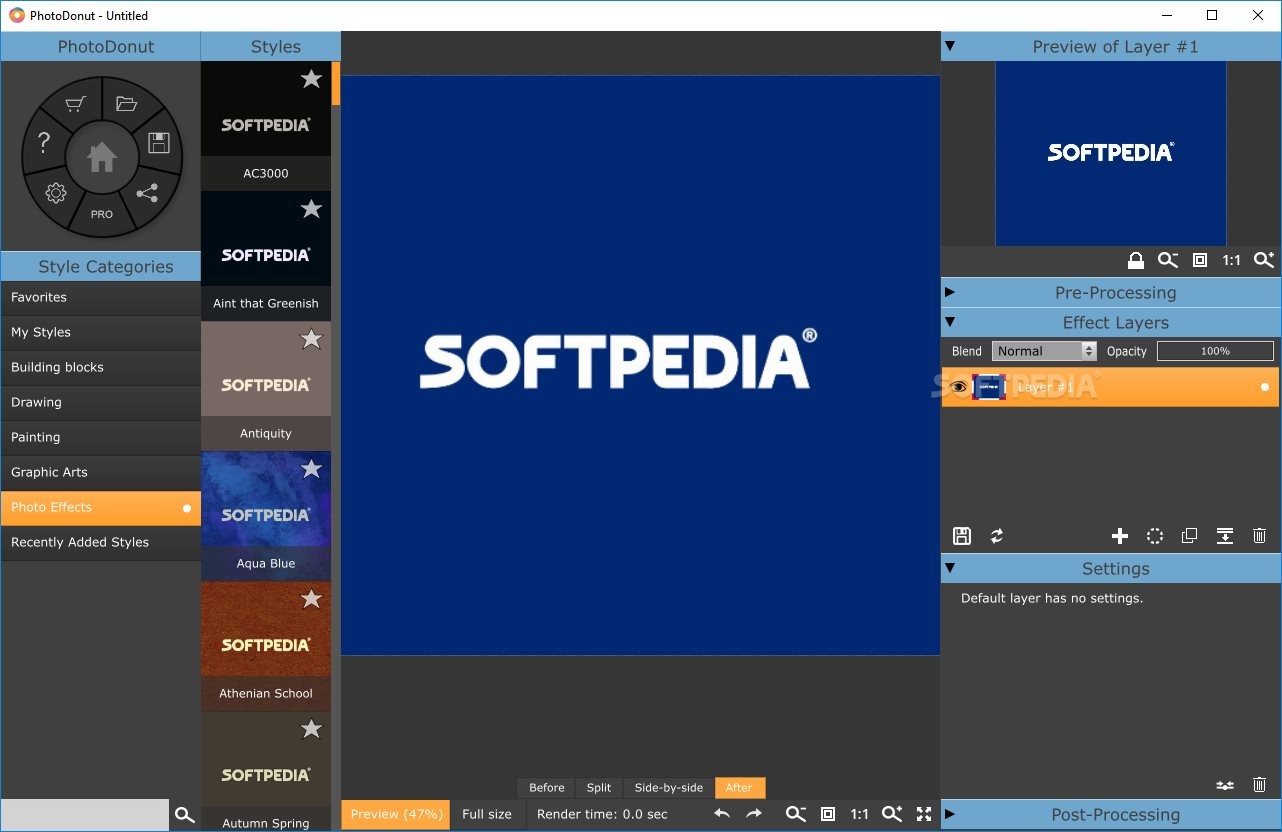Add a new effect layer with plus

point(1120,536)
